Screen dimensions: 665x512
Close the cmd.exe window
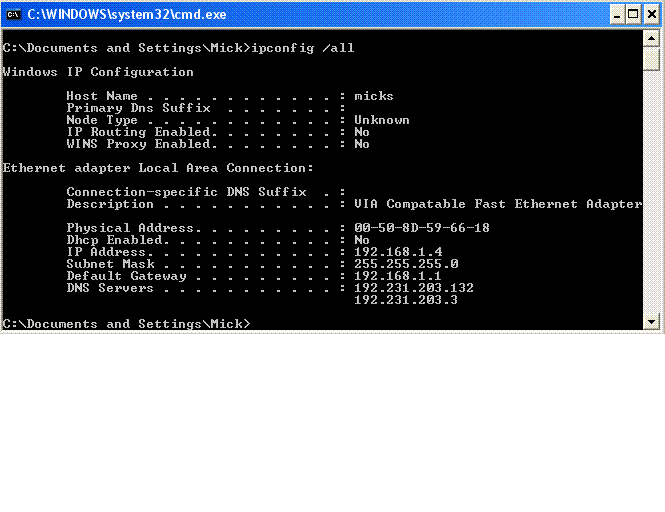(x=651, y=15)
